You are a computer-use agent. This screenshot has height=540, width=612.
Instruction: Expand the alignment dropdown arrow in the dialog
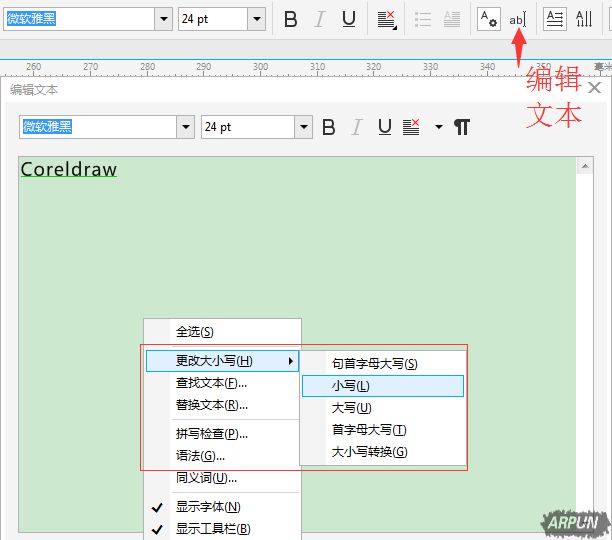(438, 127)
